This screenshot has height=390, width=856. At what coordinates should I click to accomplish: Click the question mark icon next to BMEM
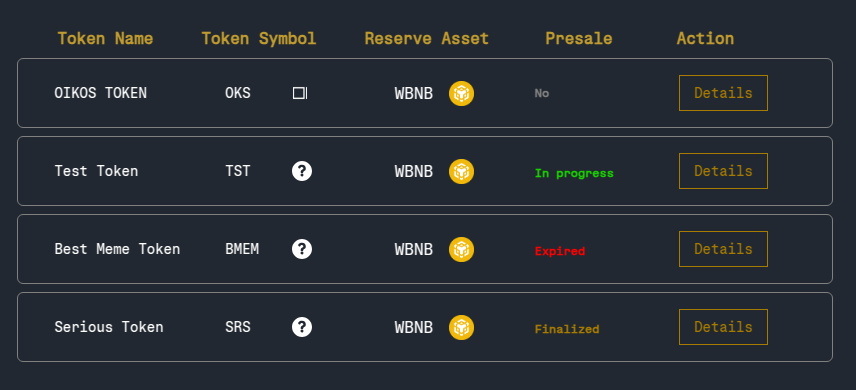(302, 249)
